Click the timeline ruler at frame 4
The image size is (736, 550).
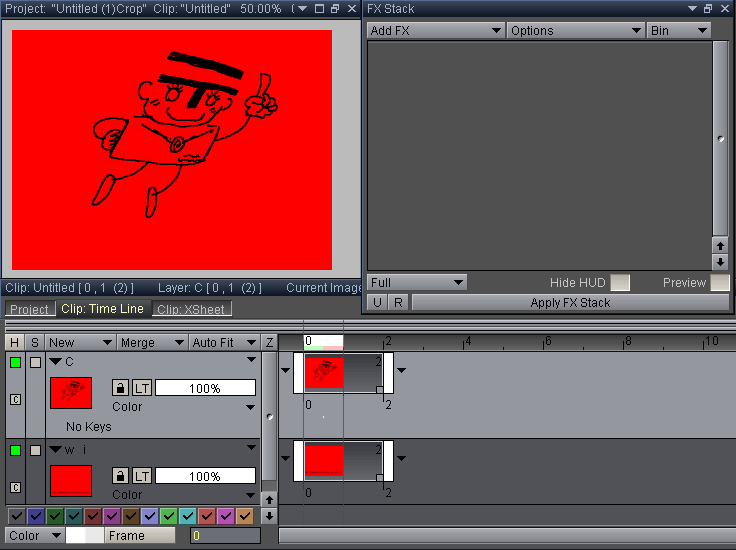(x=464, y=342)
